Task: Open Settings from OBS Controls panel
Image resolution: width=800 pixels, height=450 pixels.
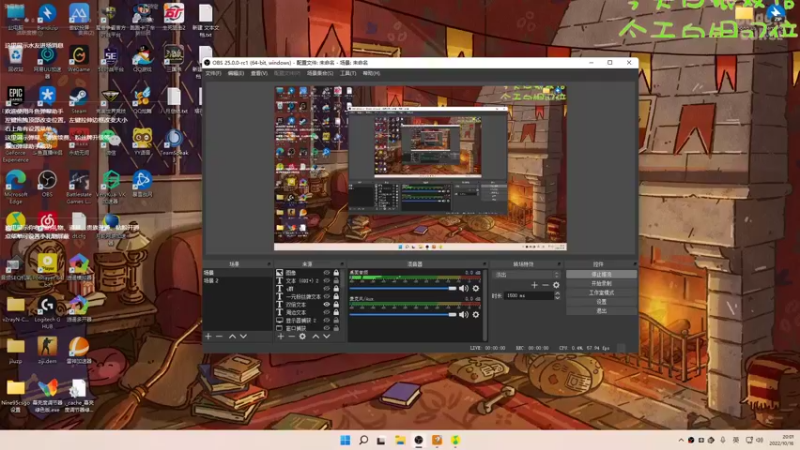Action: 602,302
